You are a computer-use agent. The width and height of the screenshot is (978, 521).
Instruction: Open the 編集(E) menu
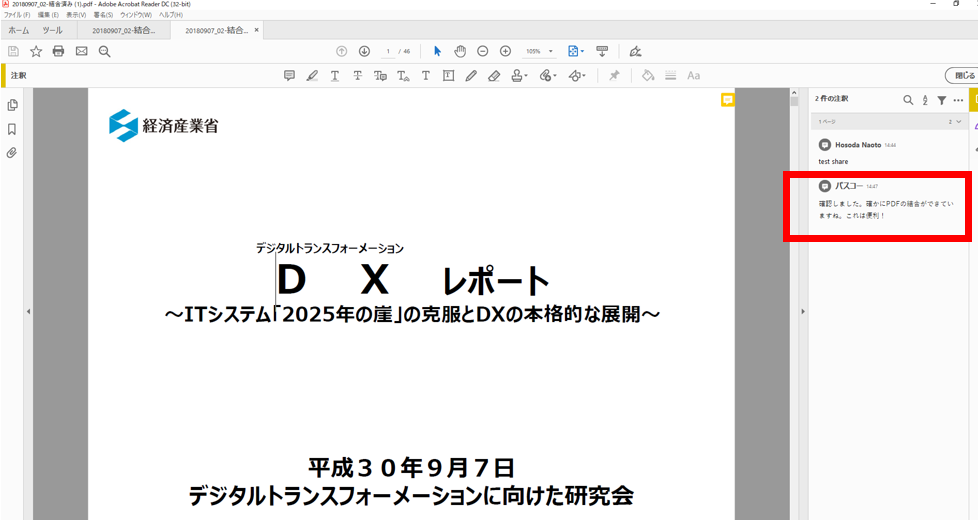(x=48, y=15)
